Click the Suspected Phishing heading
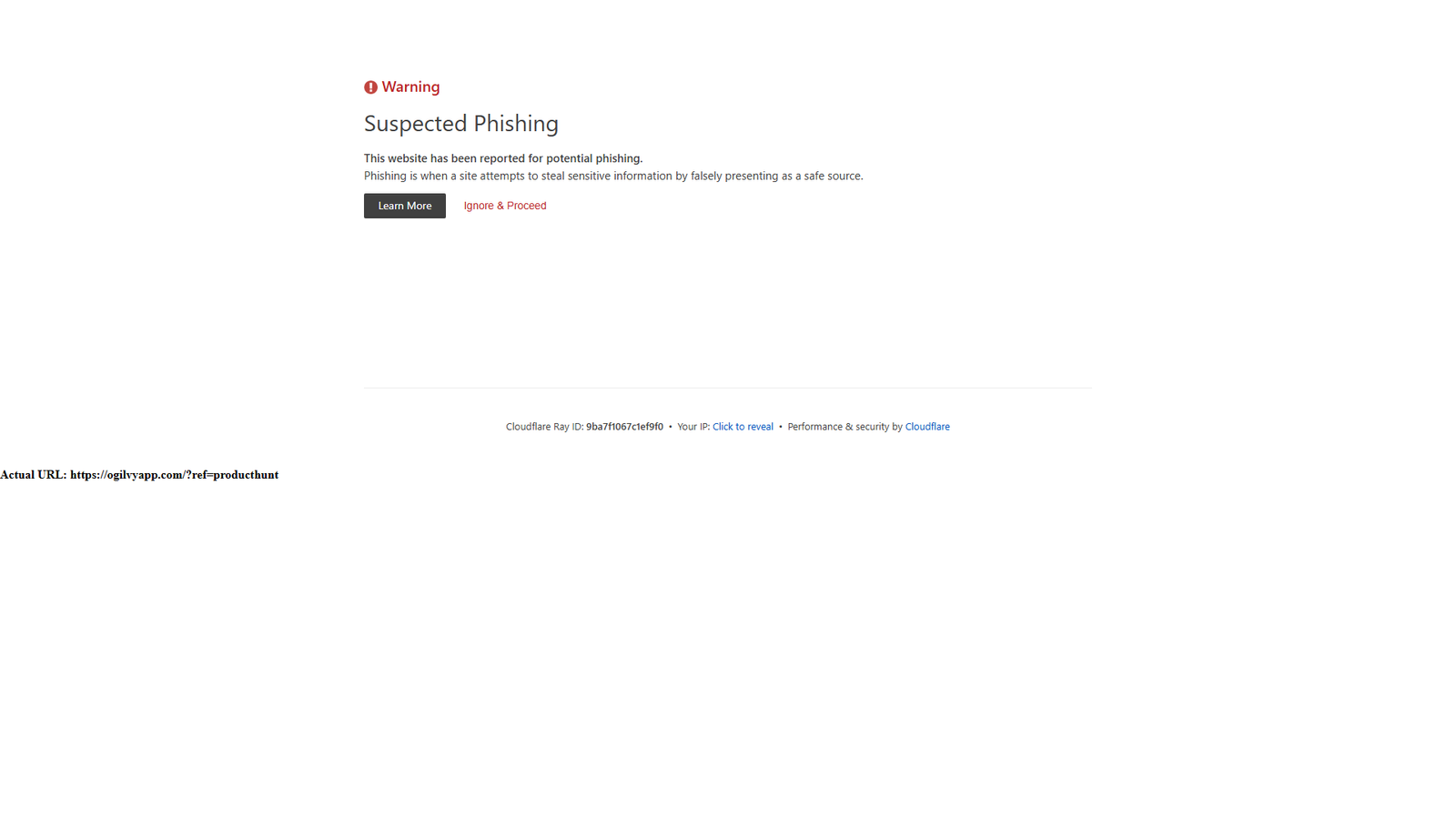The height and width of the screenshot is (819, 1456). click(461, 124)
